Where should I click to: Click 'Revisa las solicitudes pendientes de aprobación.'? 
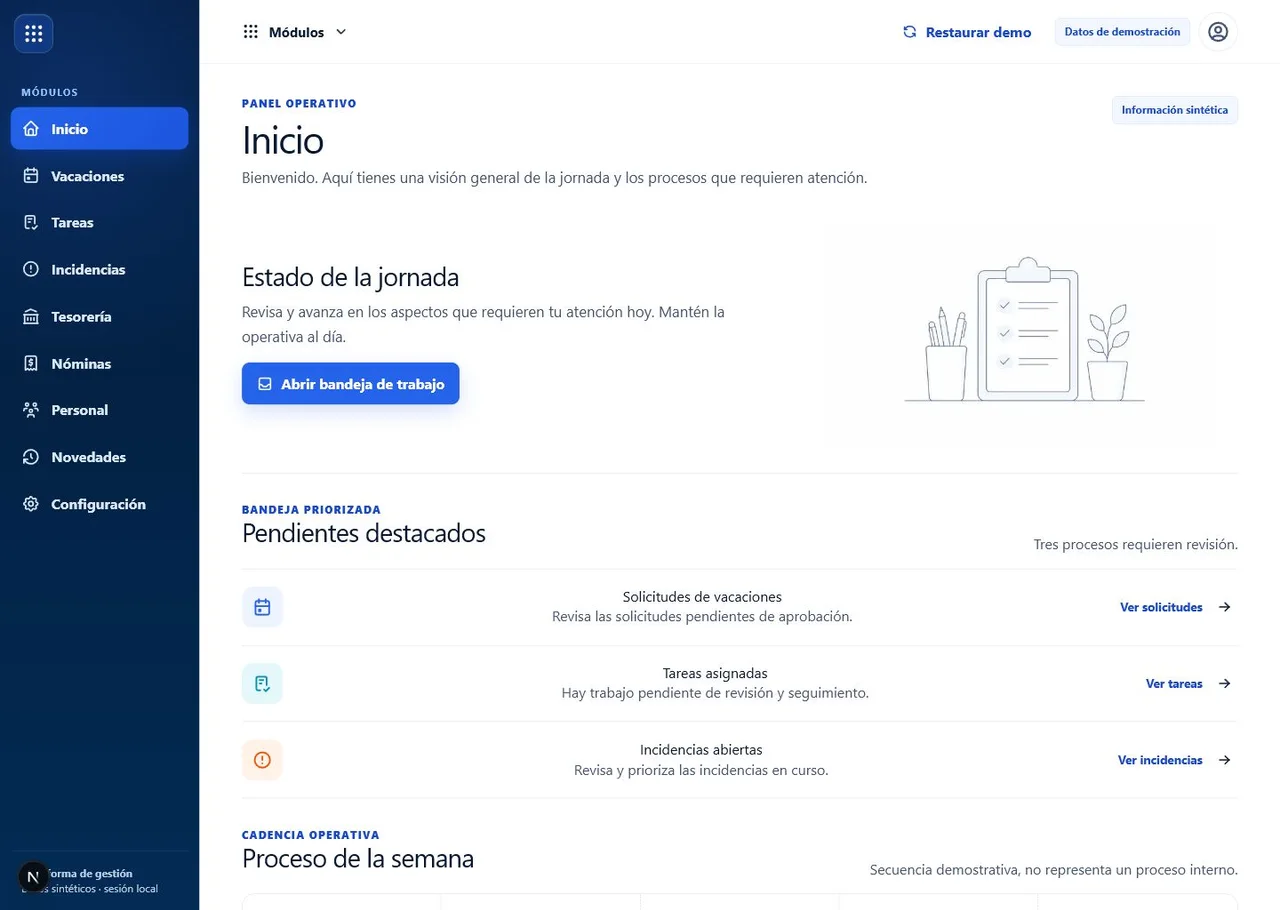coord(702,617)
